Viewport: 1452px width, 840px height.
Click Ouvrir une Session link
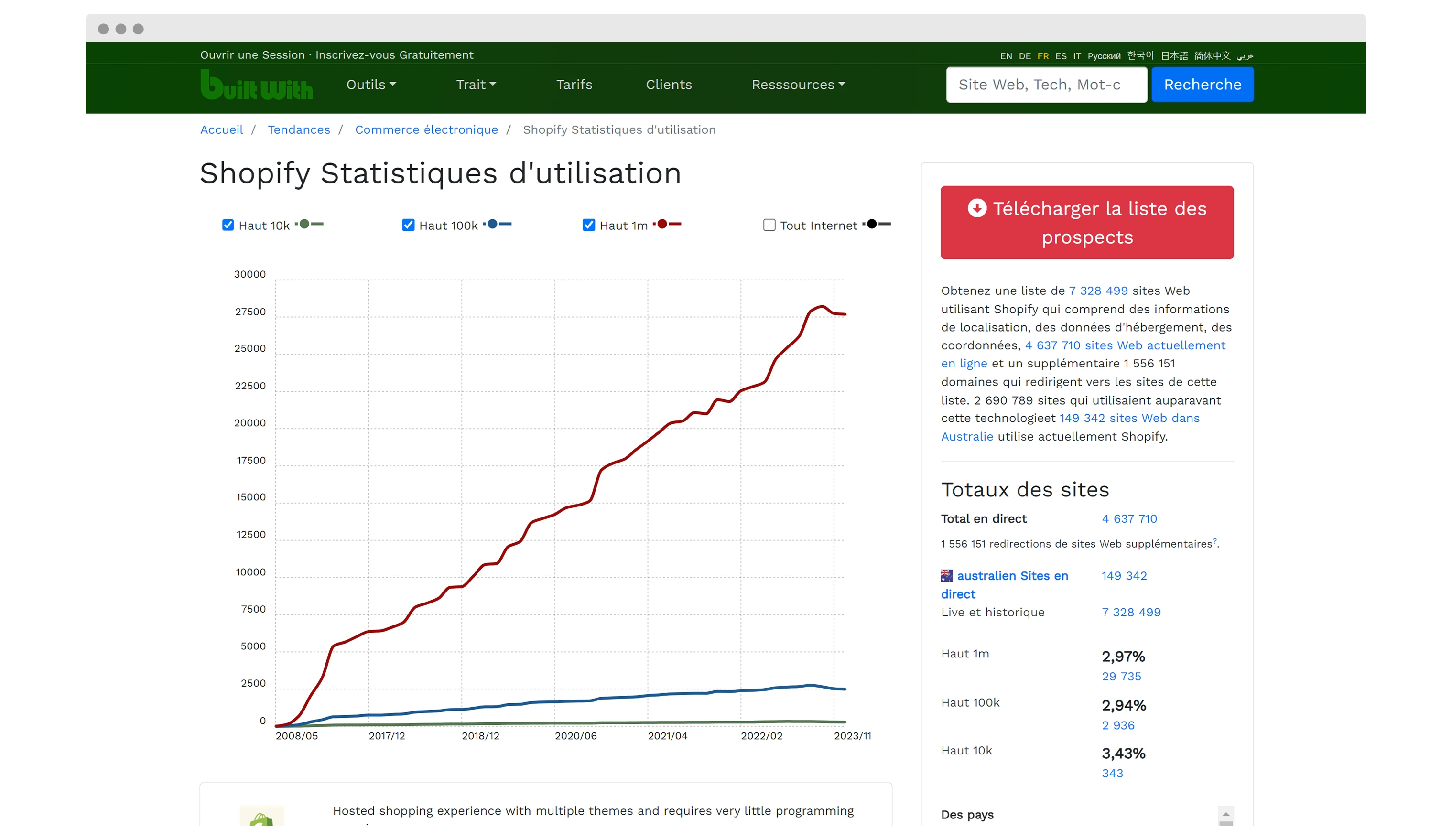pos(252,55)
